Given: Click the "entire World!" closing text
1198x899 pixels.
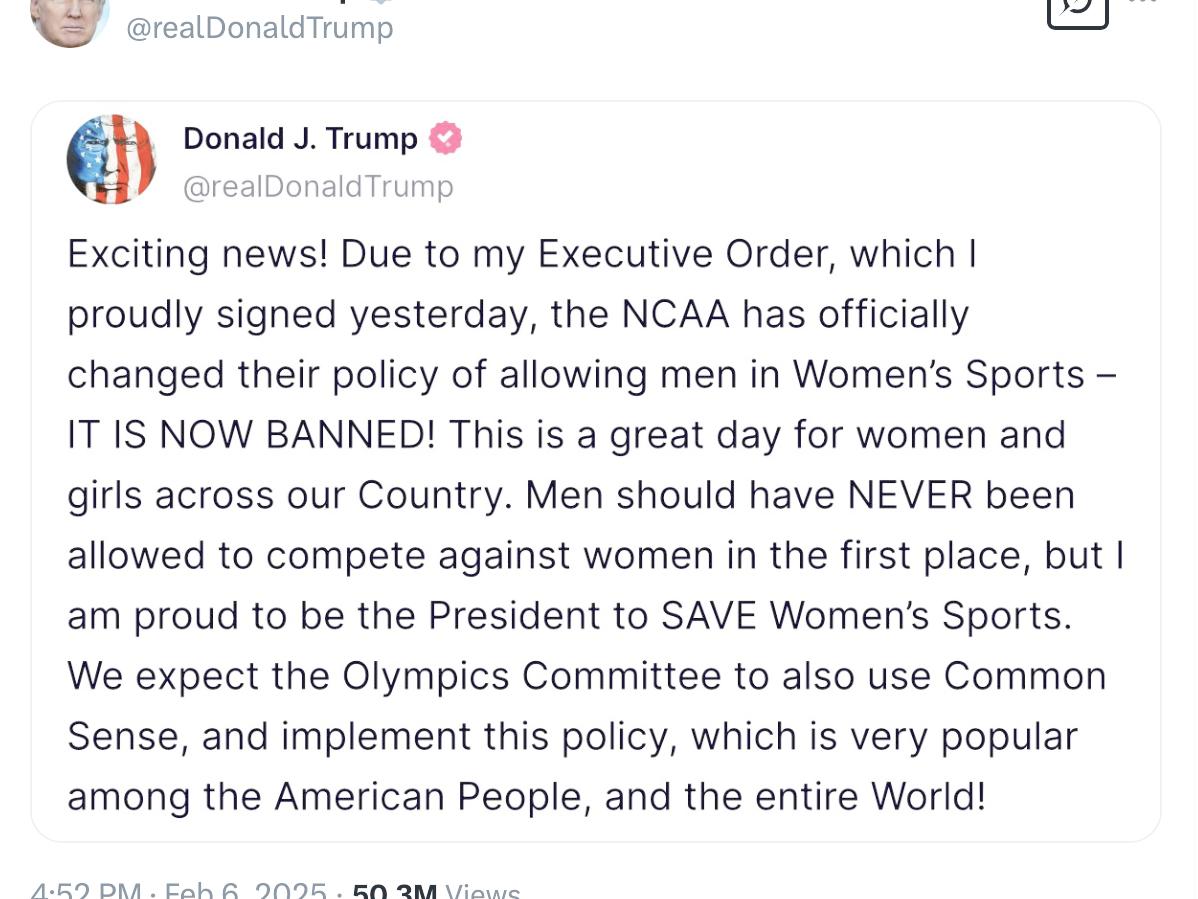Looking at the screenshot, I should 867,796.
